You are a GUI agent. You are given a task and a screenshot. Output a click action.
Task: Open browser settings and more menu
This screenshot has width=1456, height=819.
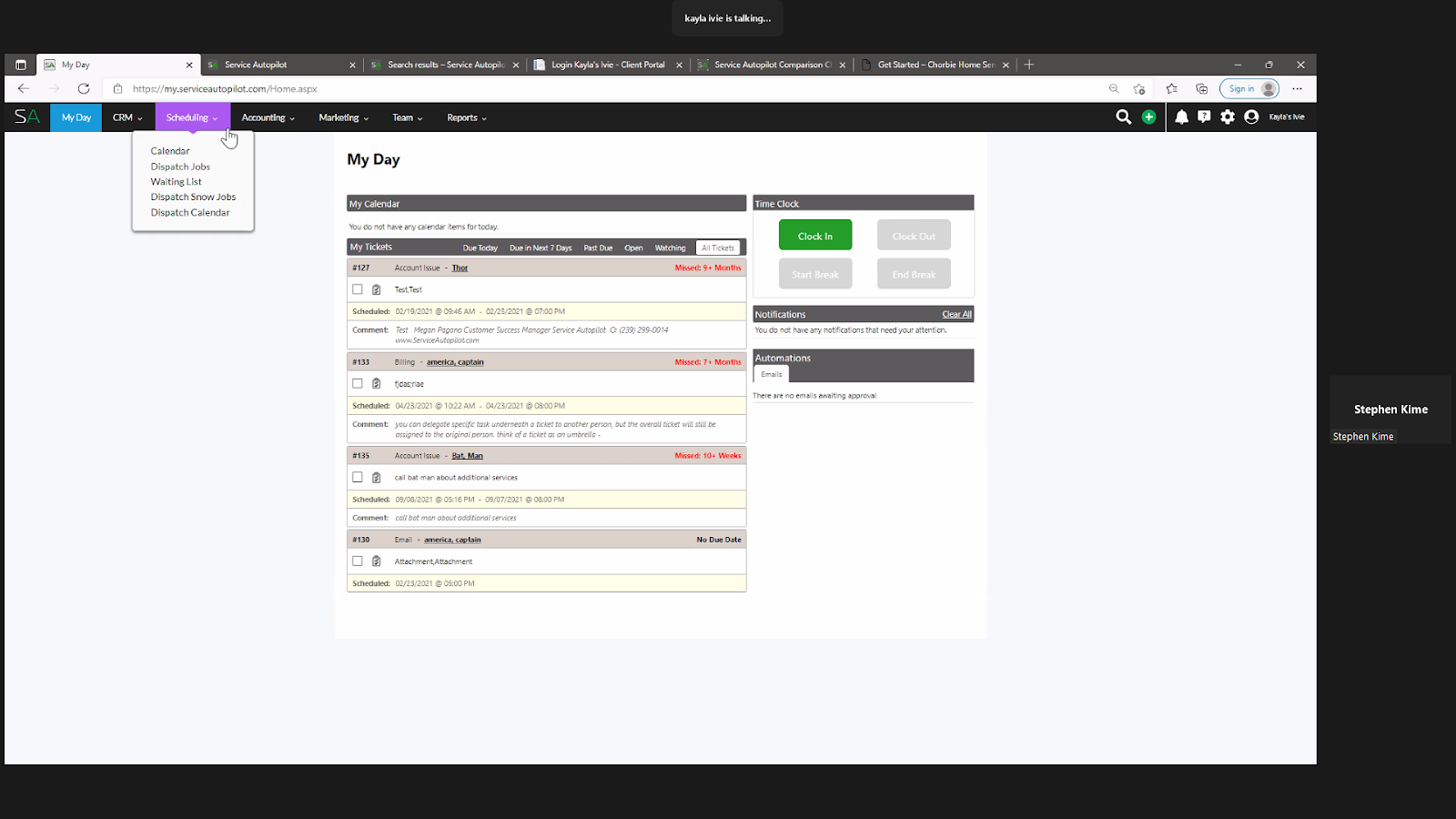point(1297,88)
